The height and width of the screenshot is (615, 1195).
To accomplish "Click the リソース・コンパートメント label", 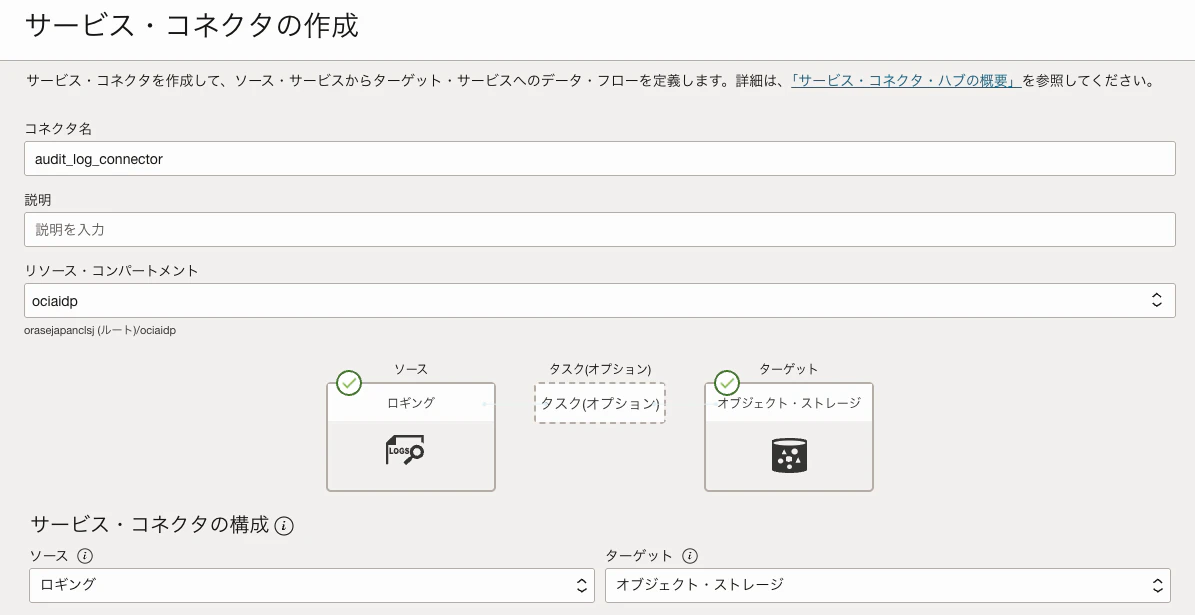I will pyautogui.click(x=111, y=271).
